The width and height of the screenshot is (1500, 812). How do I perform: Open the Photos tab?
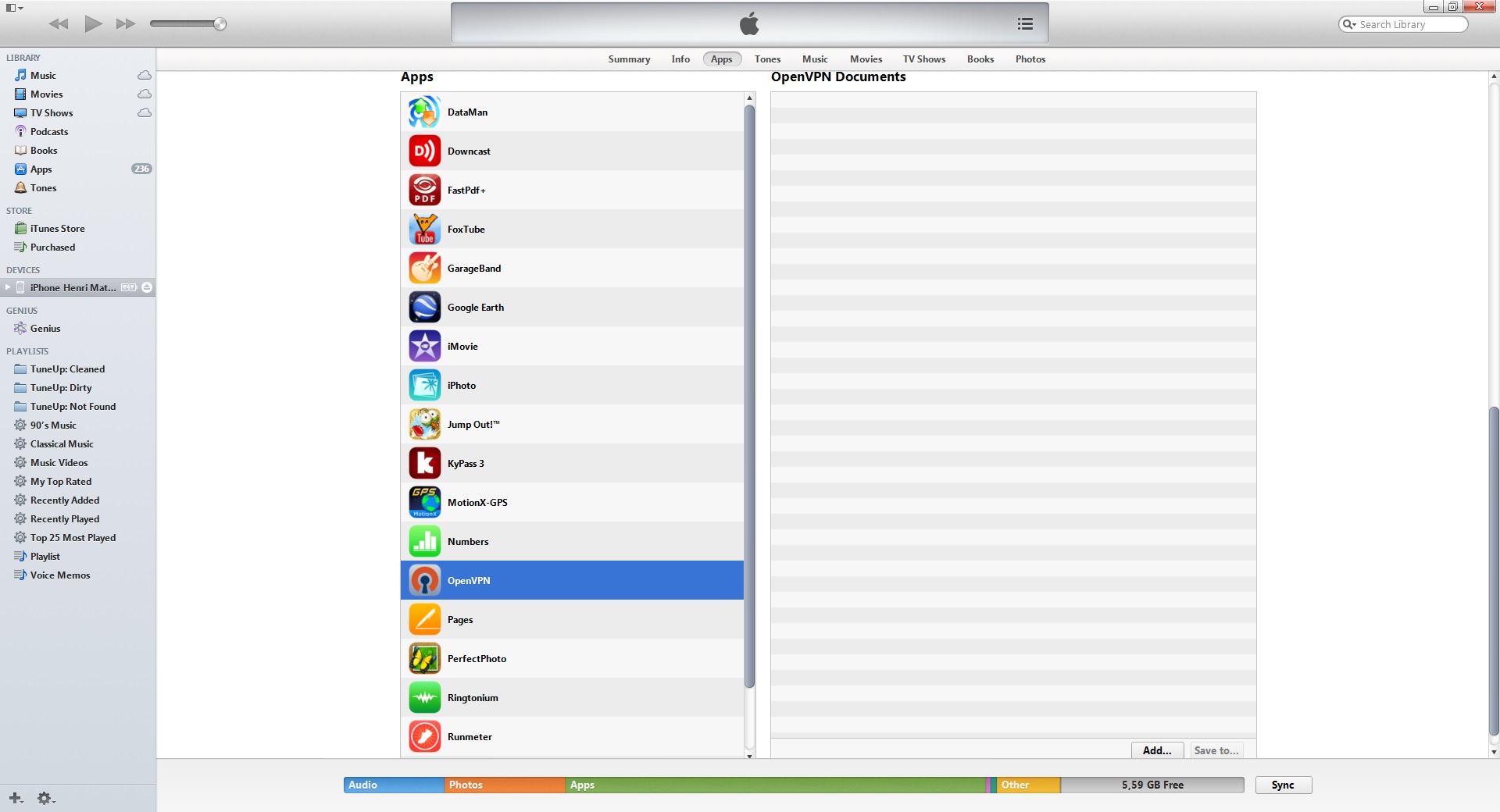tap(1030, 59)
